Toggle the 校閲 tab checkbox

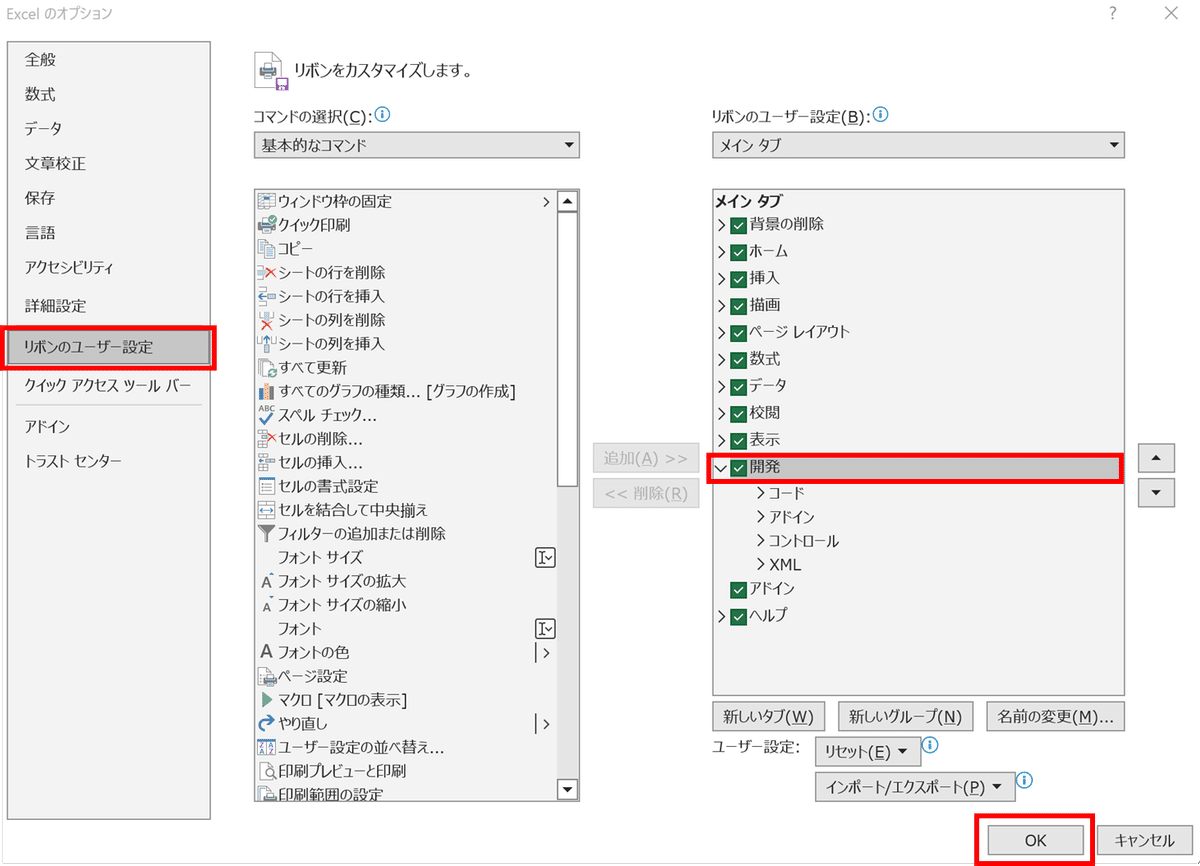click(739, 414)
